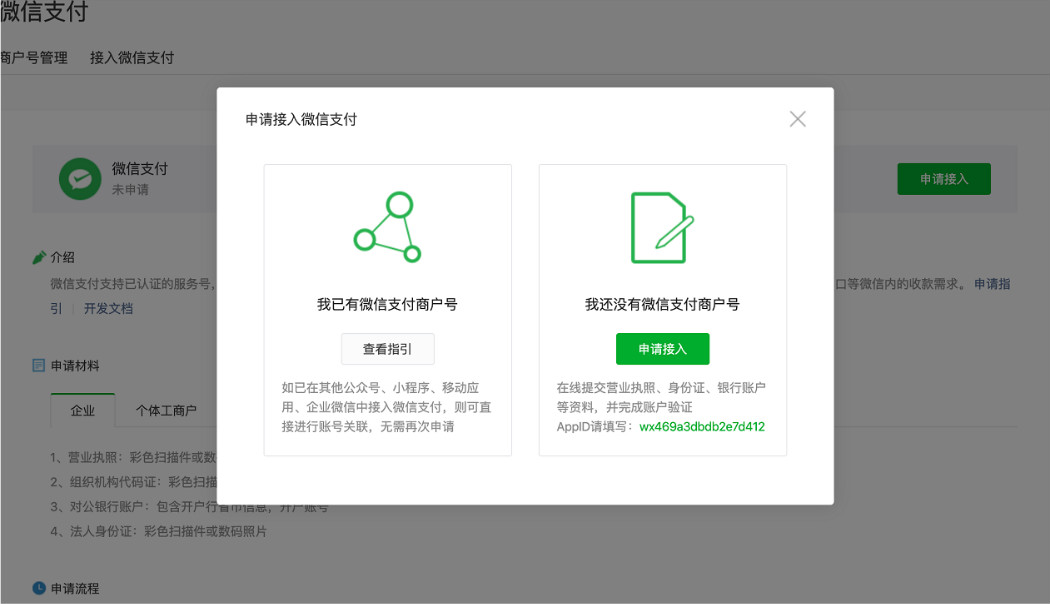Click description starting 如已在其他公众号
This screenshot has width=1050, height=604.
click(x=386, y=407)
